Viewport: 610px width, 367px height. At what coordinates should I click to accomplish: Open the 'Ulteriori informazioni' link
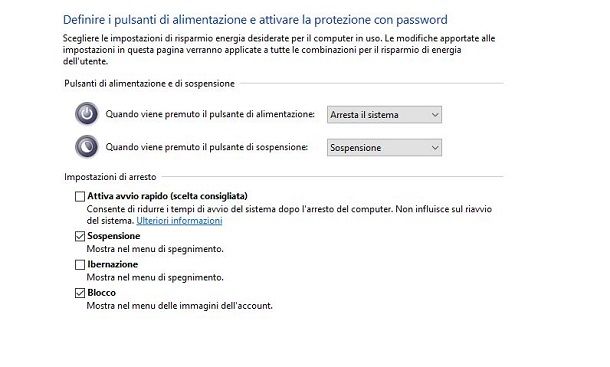coord(179,221)
